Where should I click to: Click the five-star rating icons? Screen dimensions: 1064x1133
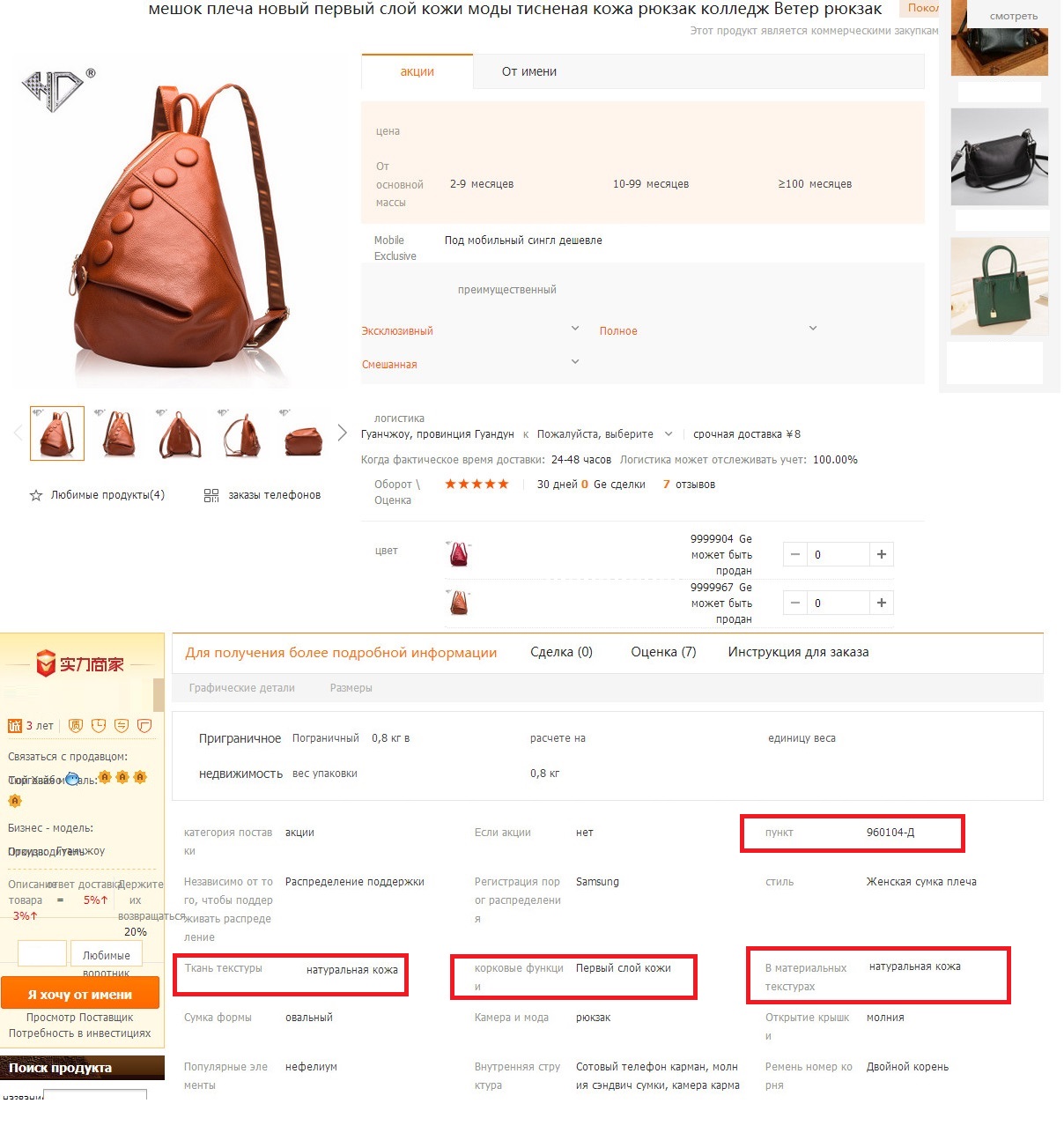(477, 484)
